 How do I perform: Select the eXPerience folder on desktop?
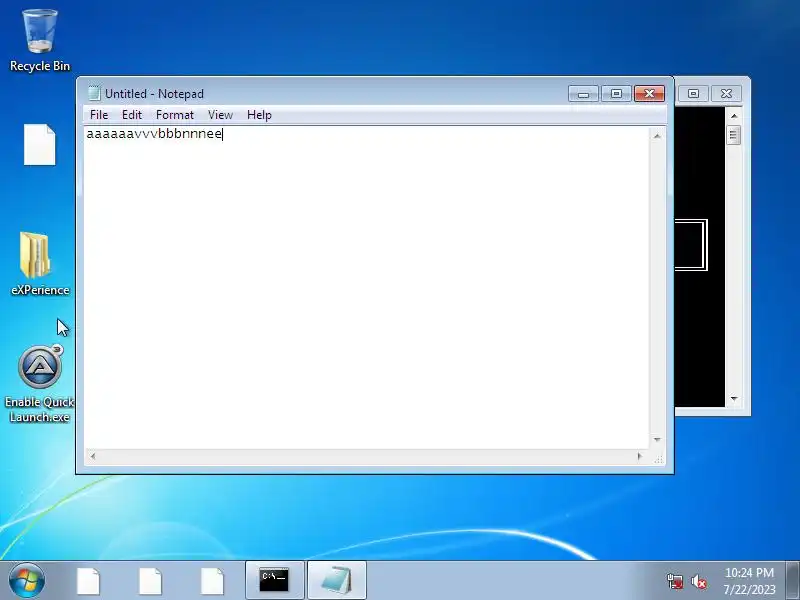pyautogui.click(x=40, y=264)
